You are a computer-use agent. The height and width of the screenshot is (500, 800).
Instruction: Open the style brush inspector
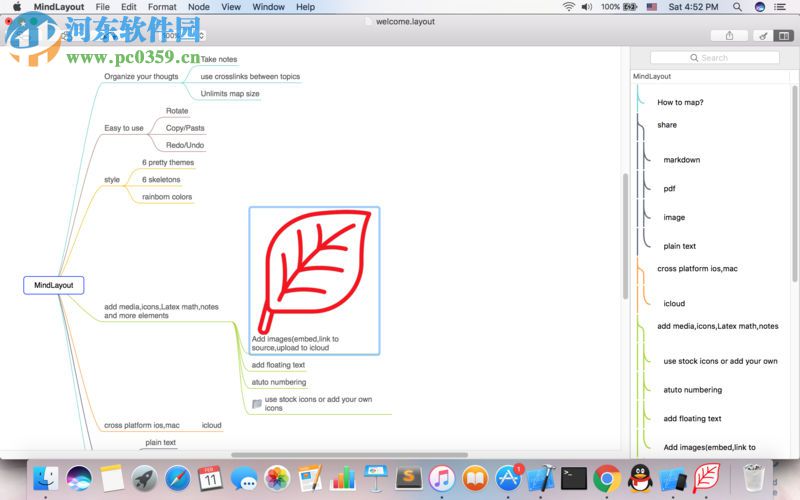tap(763, 35)
